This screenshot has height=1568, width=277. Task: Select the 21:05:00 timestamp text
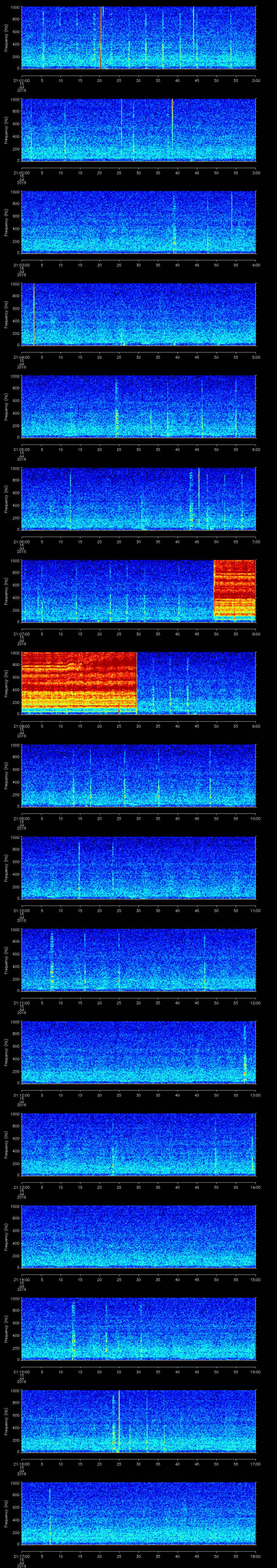click(21, 449)
